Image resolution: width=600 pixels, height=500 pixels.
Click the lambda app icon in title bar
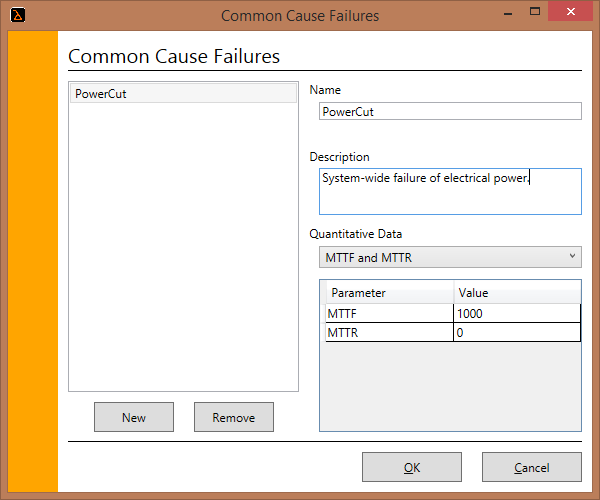18,15
